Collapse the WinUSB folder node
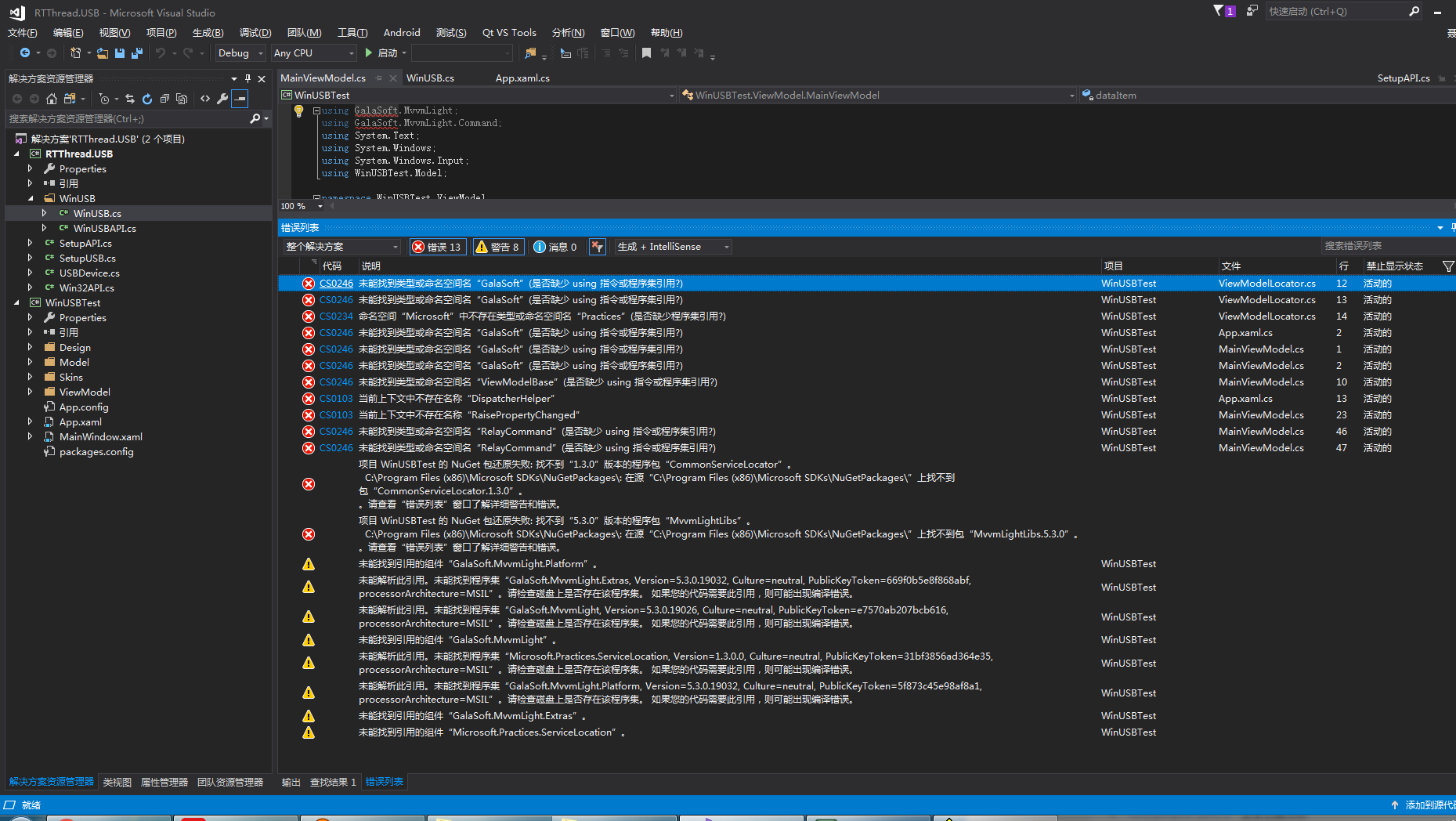1456x821 pixels. (31, 199)
